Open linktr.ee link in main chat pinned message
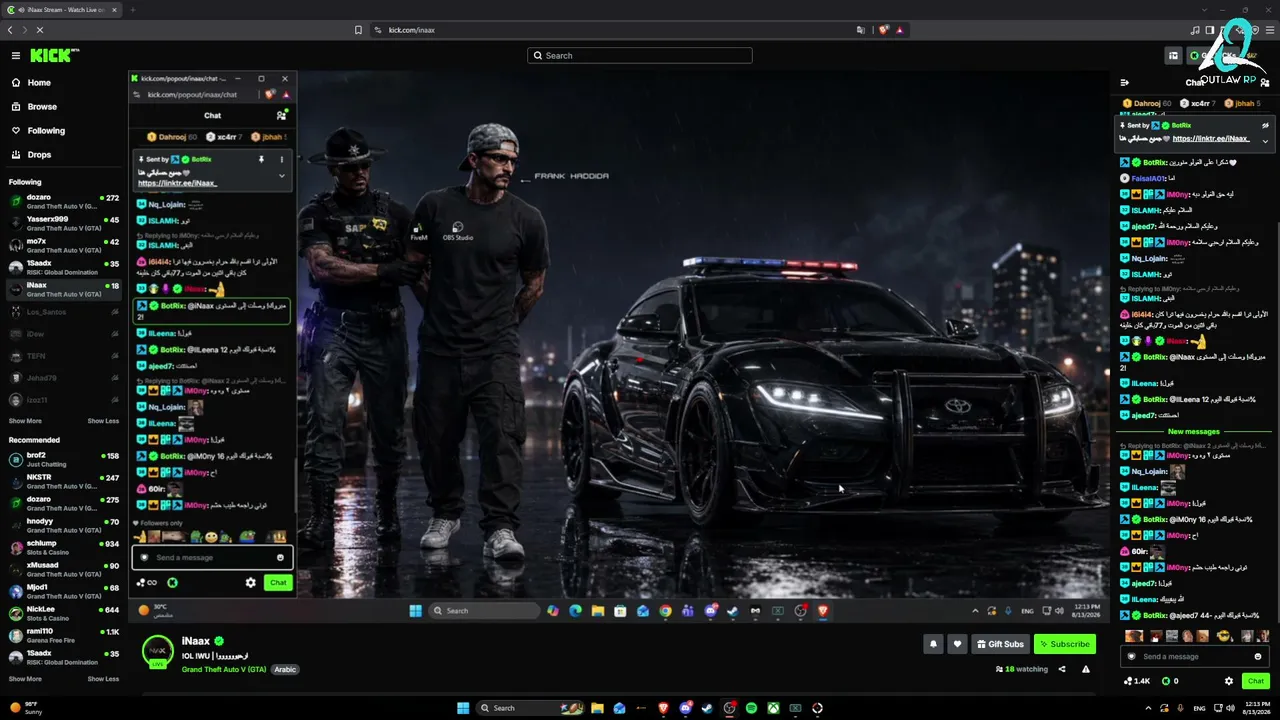The height and width of the screenshot is (720, 1280). click(1213, 139)
